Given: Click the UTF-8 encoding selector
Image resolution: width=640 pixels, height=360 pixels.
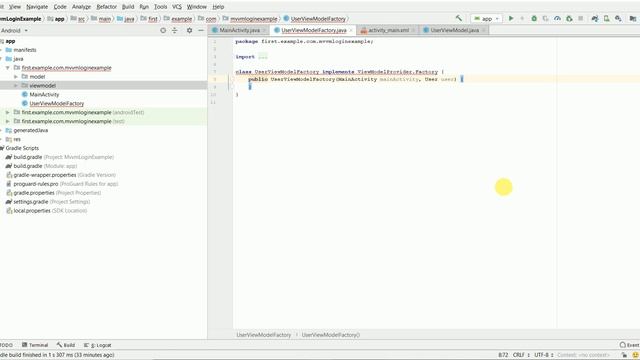Looking at the screenshot, I should (x=544, y=355).
